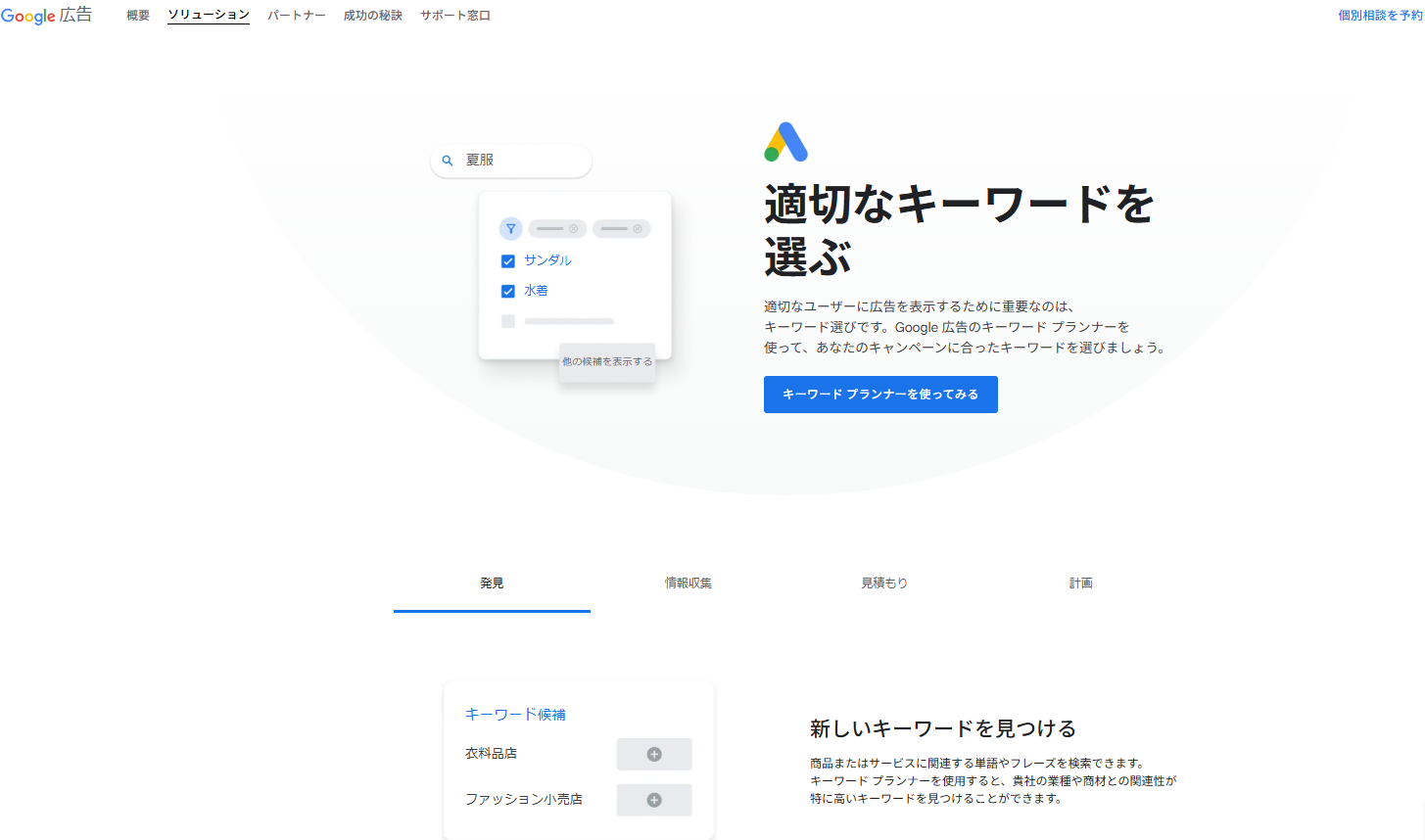
Task: Open the サポート窓口 menu item
Action: click(455, 16)
